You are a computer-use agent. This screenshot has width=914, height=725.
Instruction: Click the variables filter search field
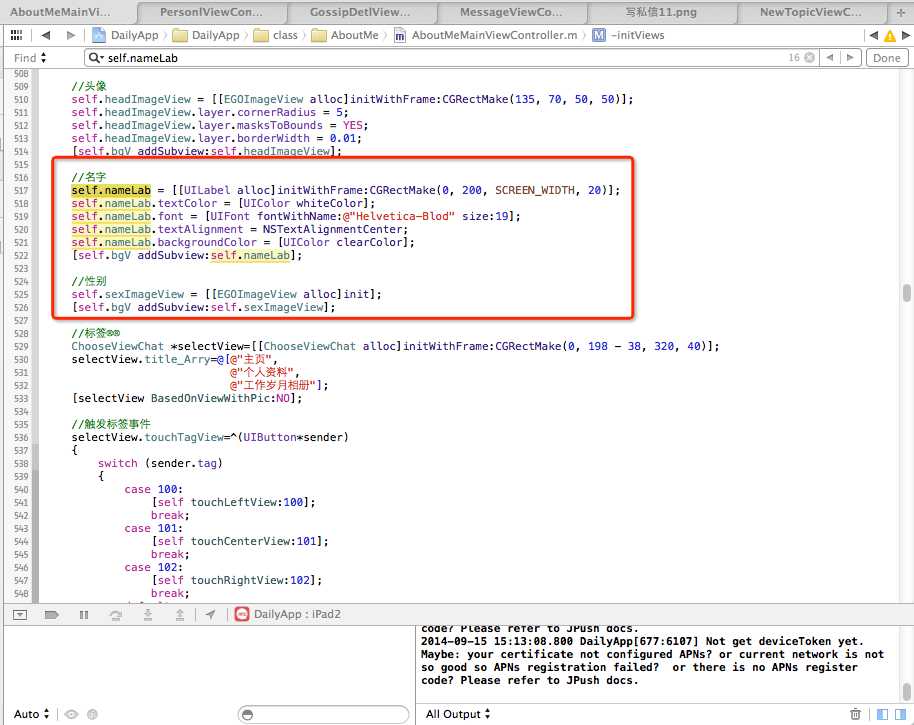point(324,715)
